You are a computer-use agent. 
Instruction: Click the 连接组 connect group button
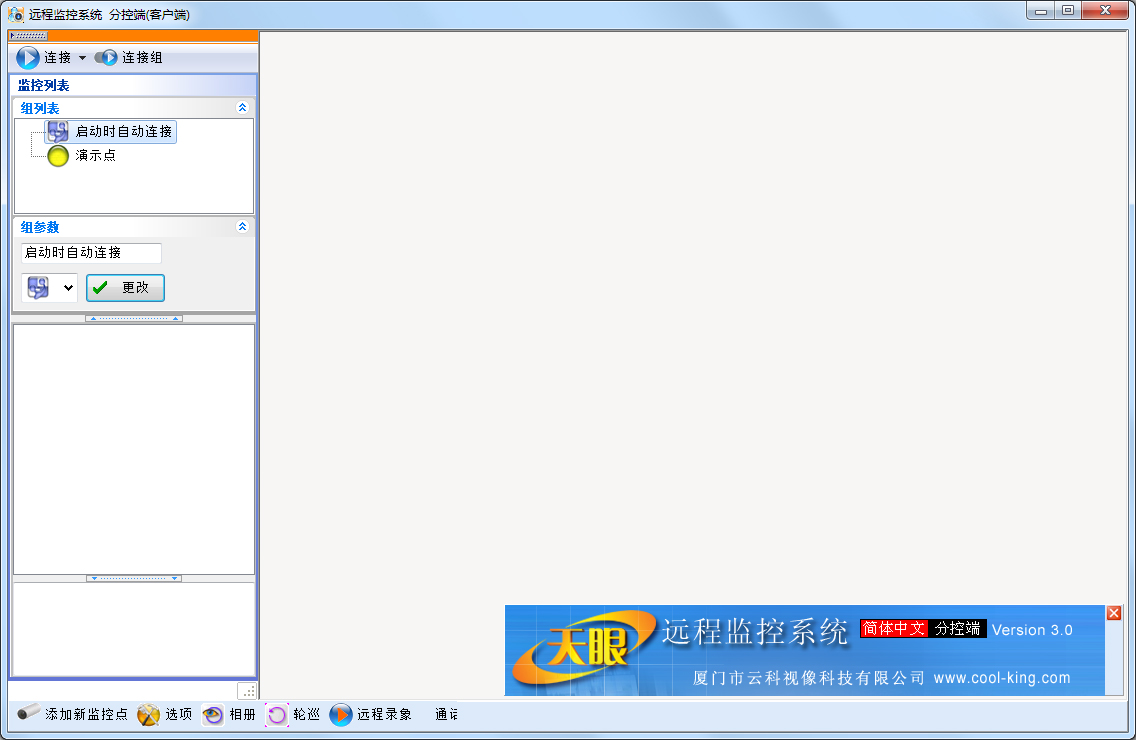[x=130, y=58]
